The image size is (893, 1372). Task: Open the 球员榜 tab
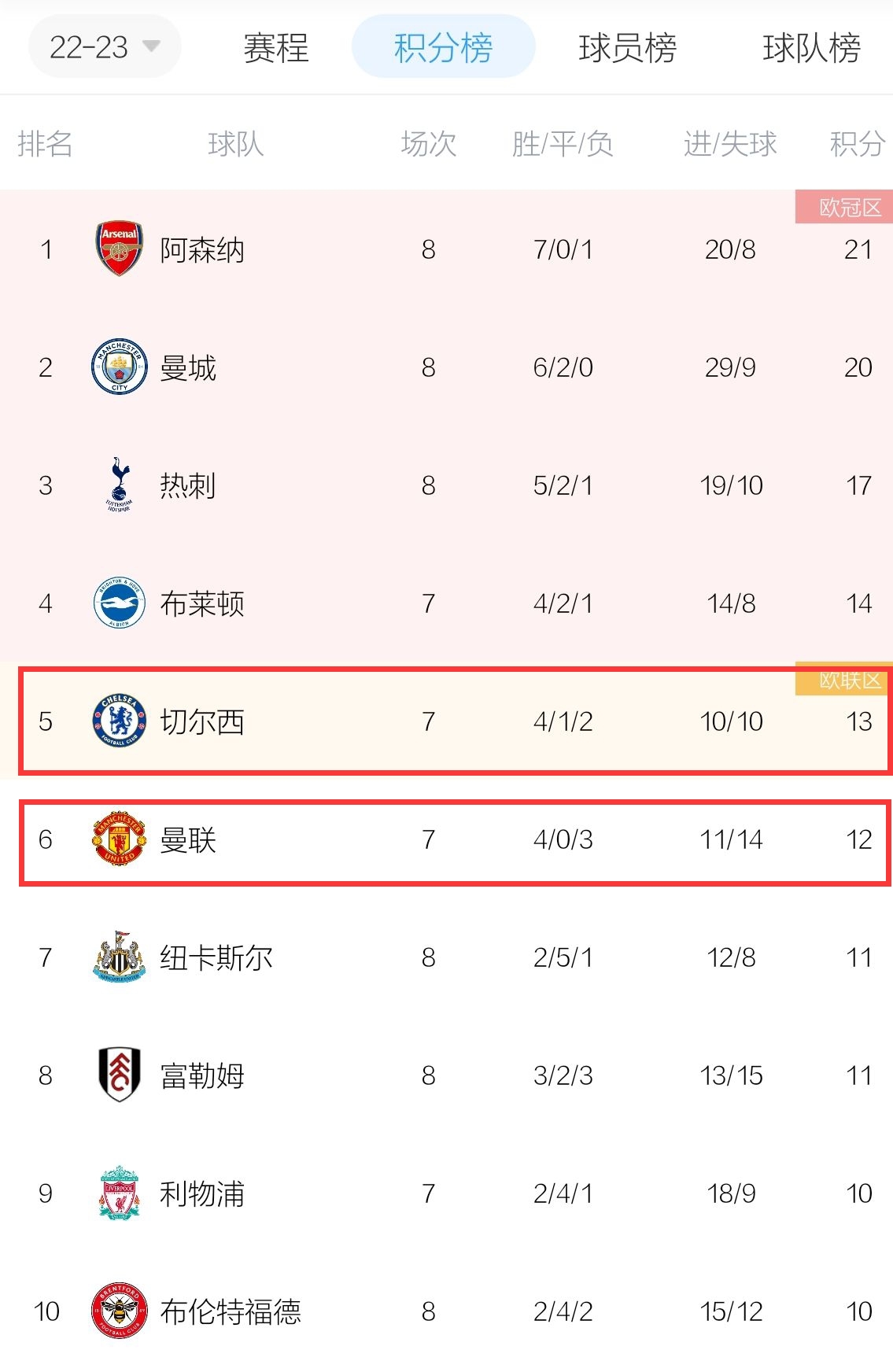627,48
